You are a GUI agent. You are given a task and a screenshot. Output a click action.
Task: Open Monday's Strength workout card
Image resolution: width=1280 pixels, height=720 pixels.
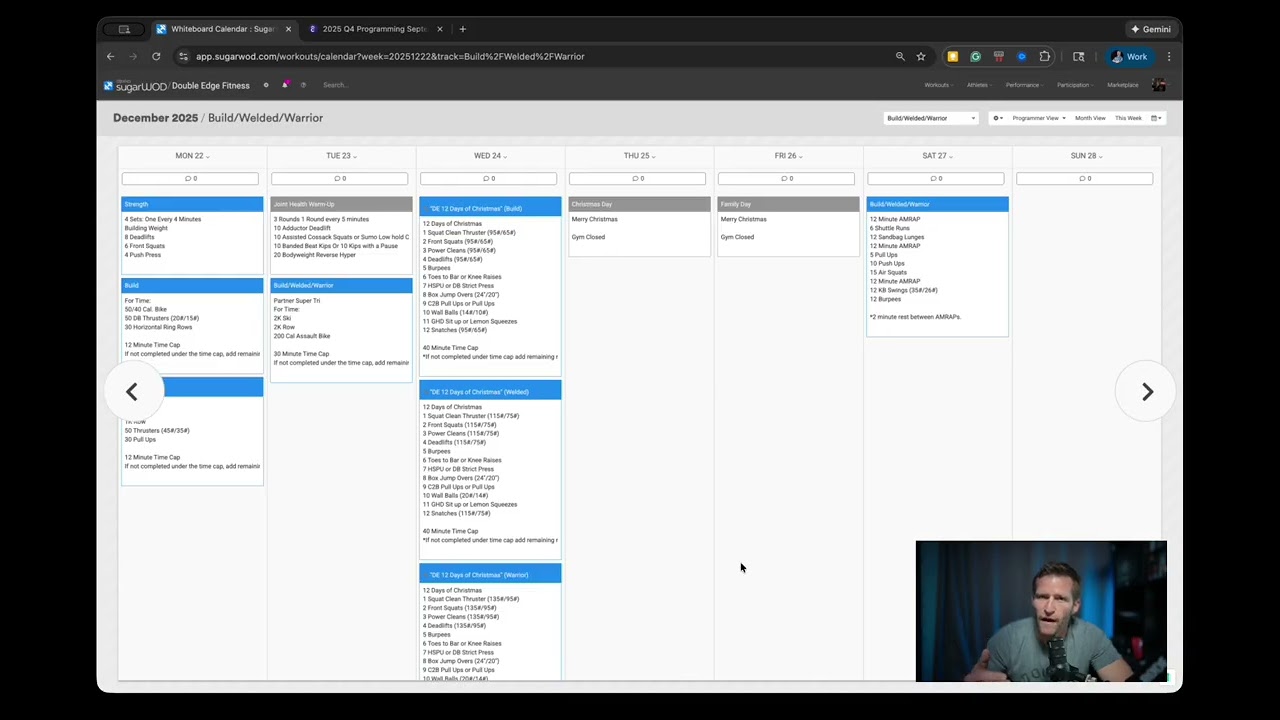point(192,235)
